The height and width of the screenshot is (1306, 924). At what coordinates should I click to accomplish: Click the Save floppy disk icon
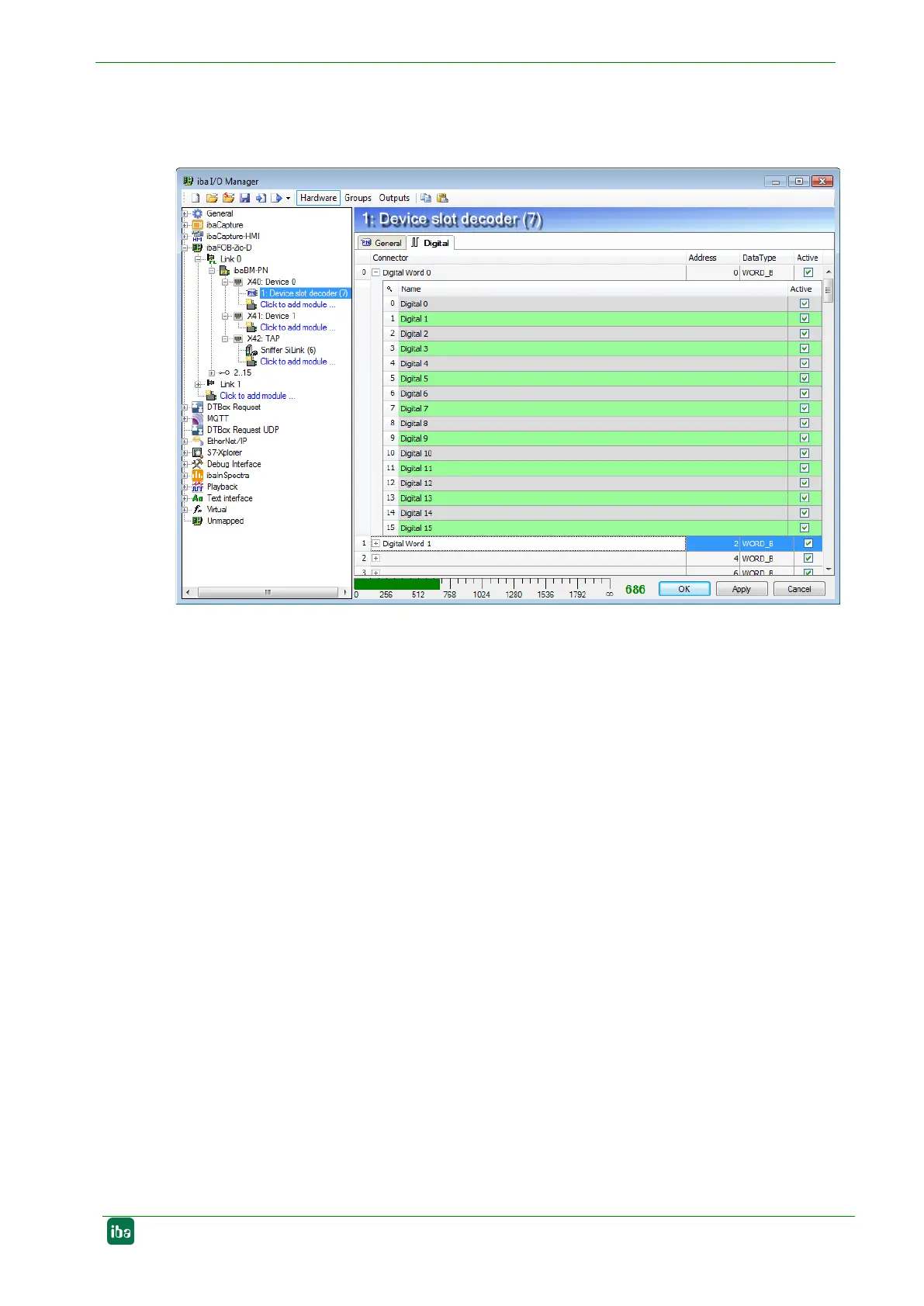click(x=244, y=198)
